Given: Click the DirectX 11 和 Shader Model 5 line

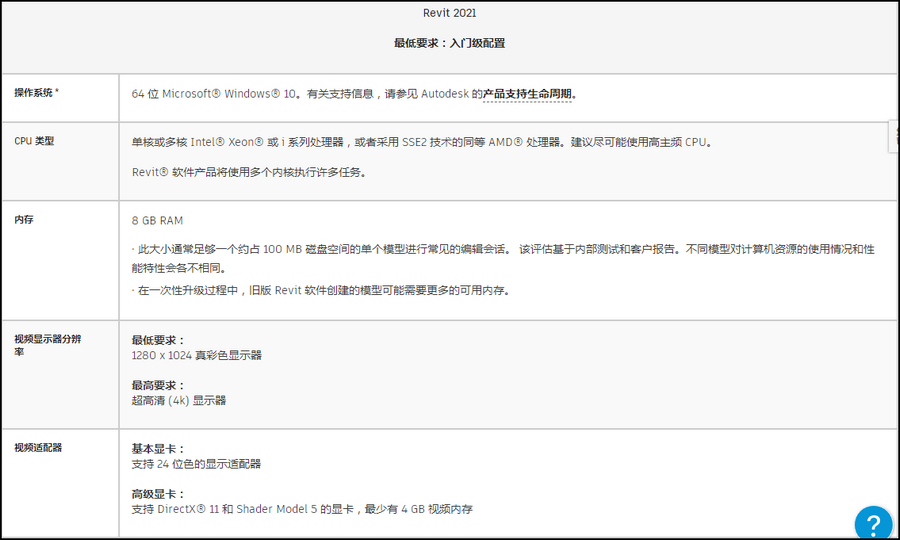Looking at the screenshot, I should tap(302, 509).
